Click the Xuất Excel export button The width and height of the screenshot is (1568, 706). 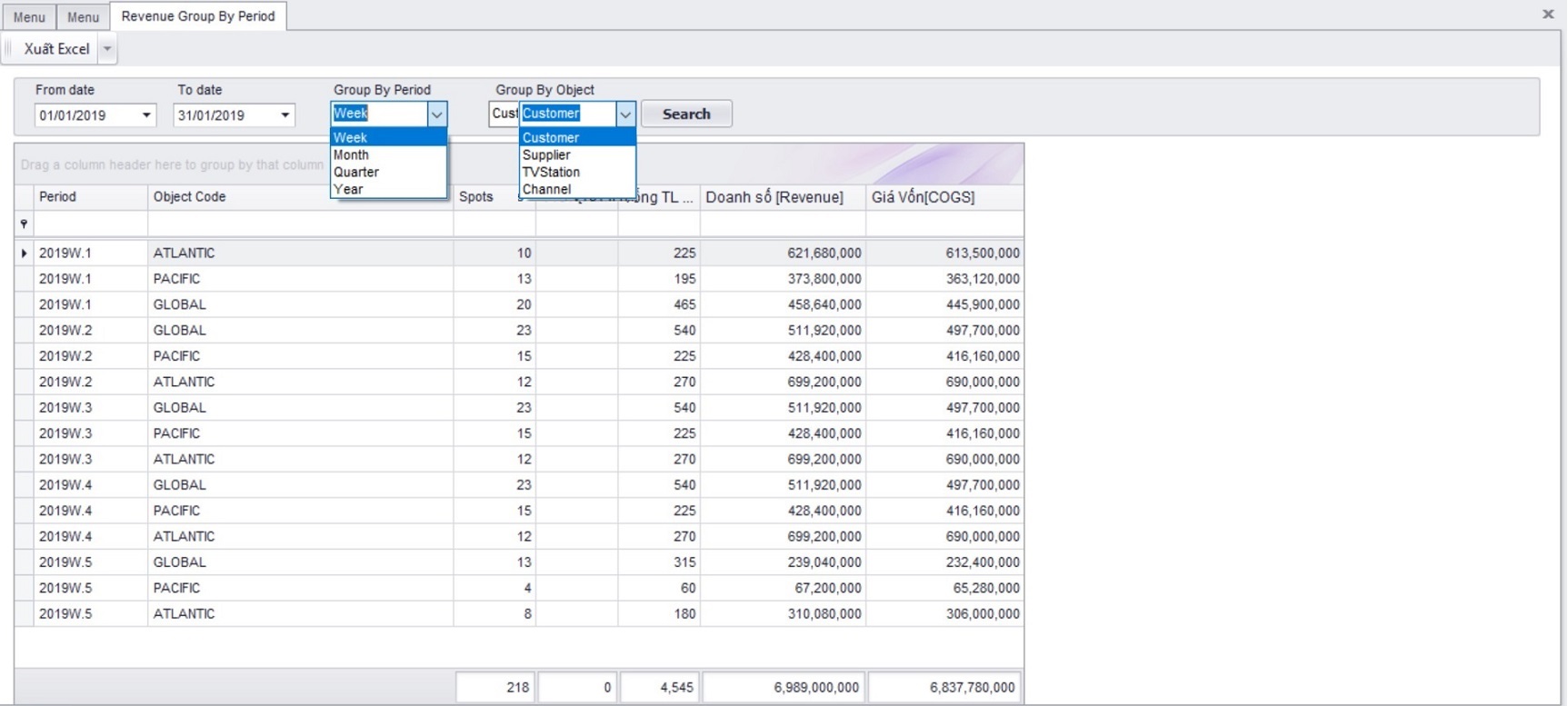click(x=56, y=49)
